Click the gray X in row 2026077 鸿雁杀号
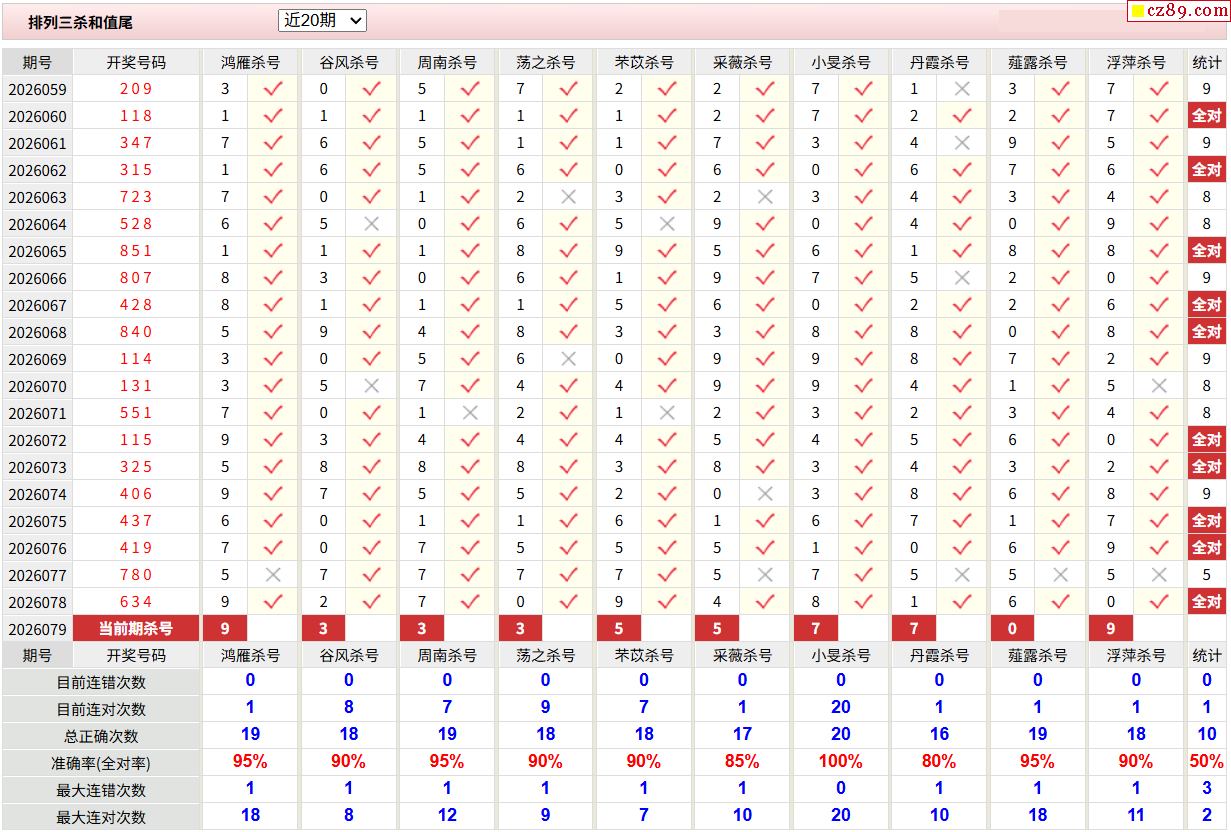Viewport: 1231px width, 832px height. coord(273,575)
